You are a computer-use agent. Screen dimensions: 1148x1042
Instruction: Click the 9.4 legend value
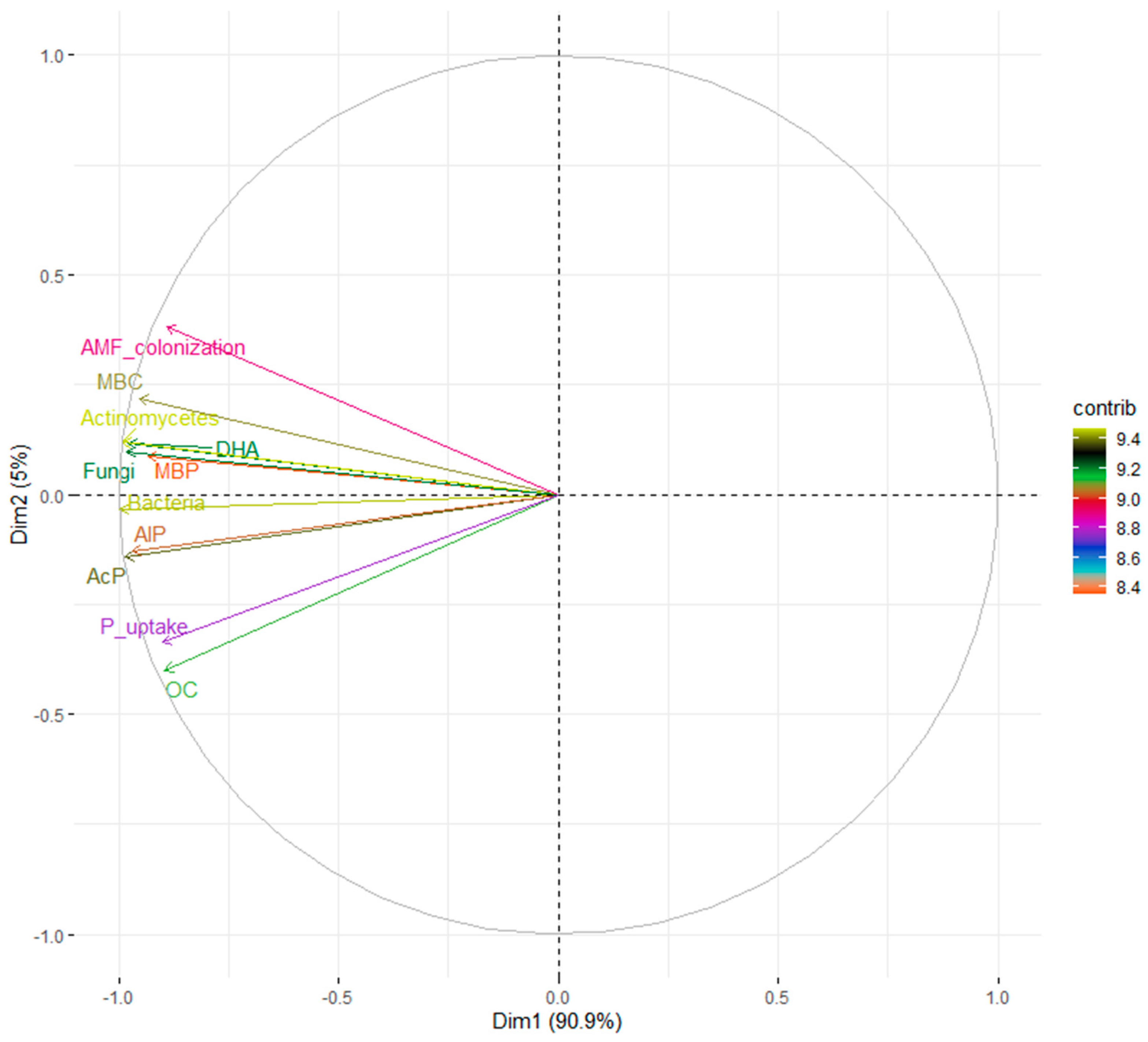[x=1127, y=439]
